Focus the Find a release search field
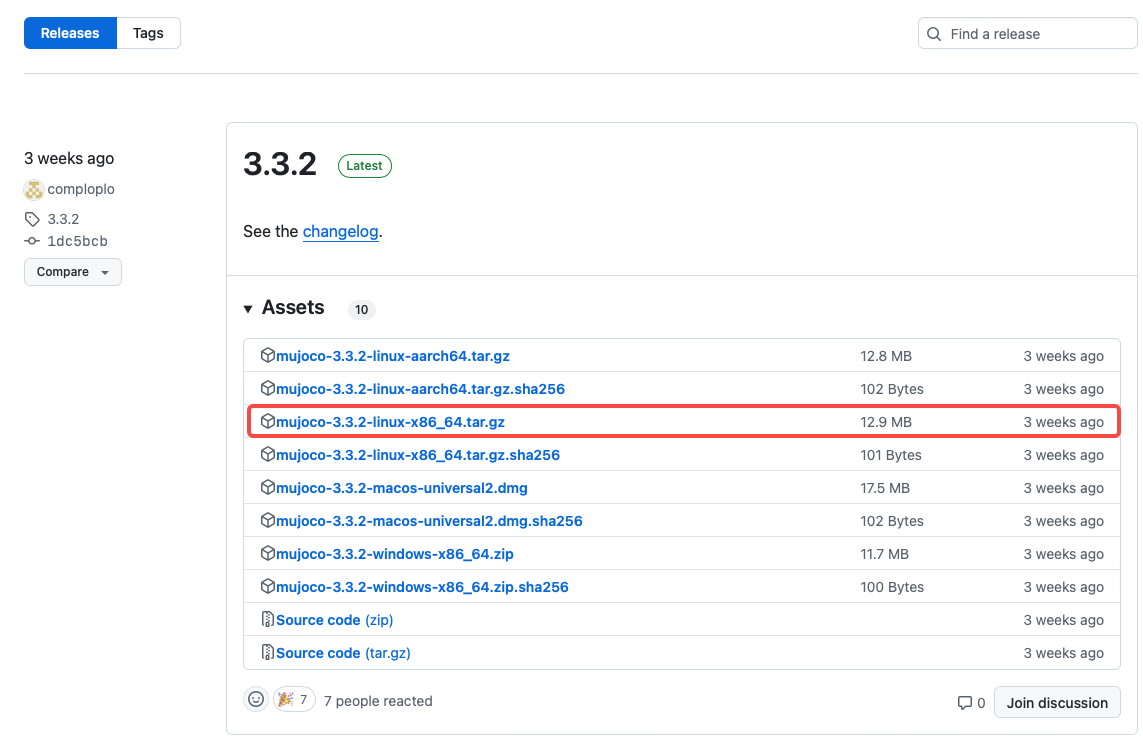1143x754 pixels. 1027,34
